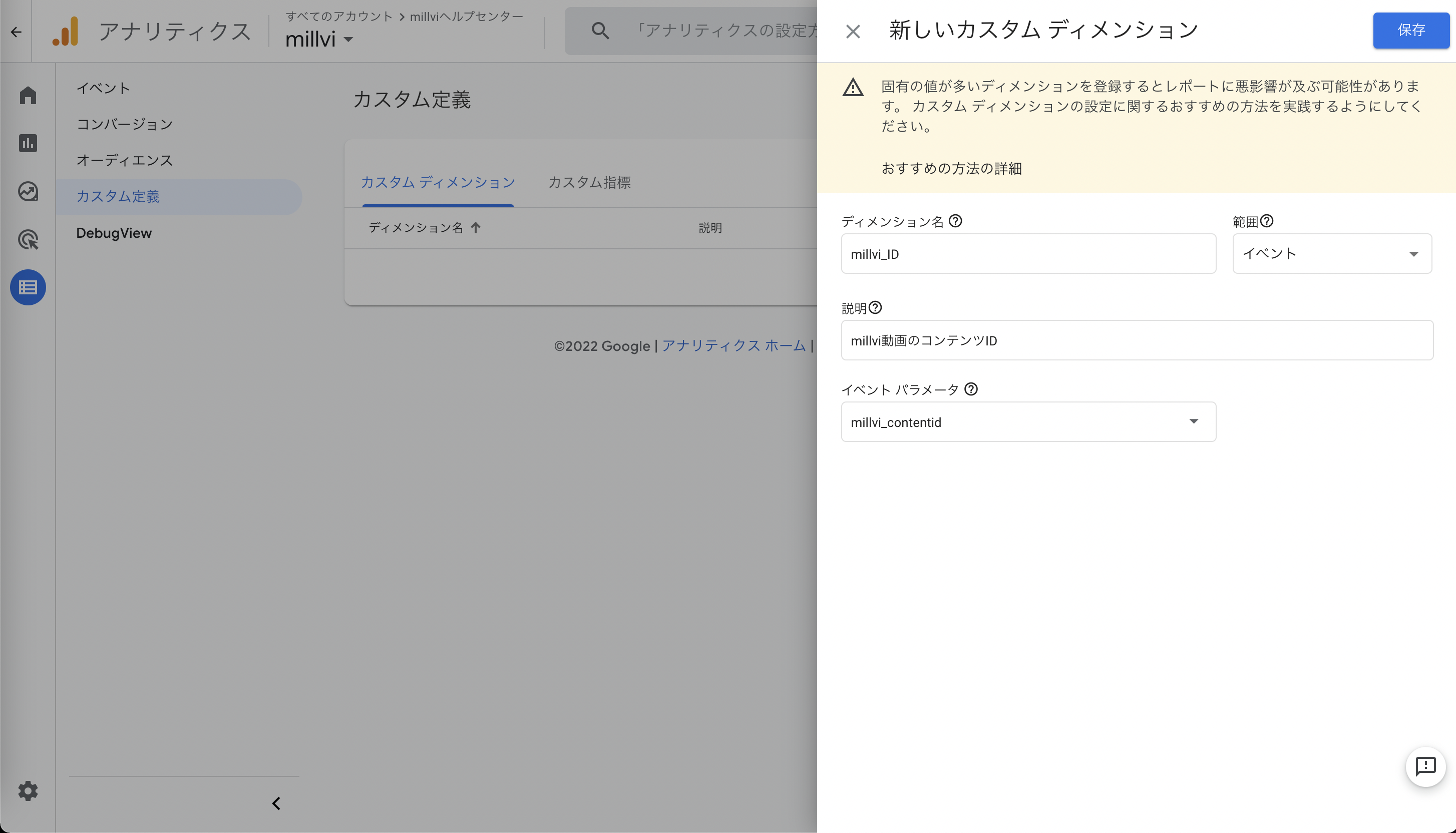Select イベント in the left menu
Viewport: 1456px width, 833px height.
104,88
